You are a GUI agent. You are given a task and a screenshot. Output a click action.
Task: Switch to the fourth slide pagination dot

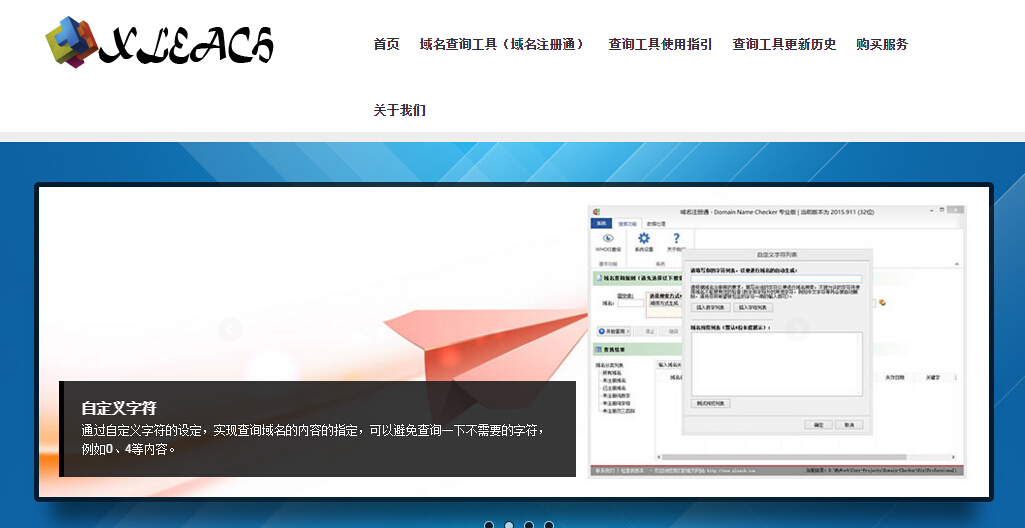[549, 525]
